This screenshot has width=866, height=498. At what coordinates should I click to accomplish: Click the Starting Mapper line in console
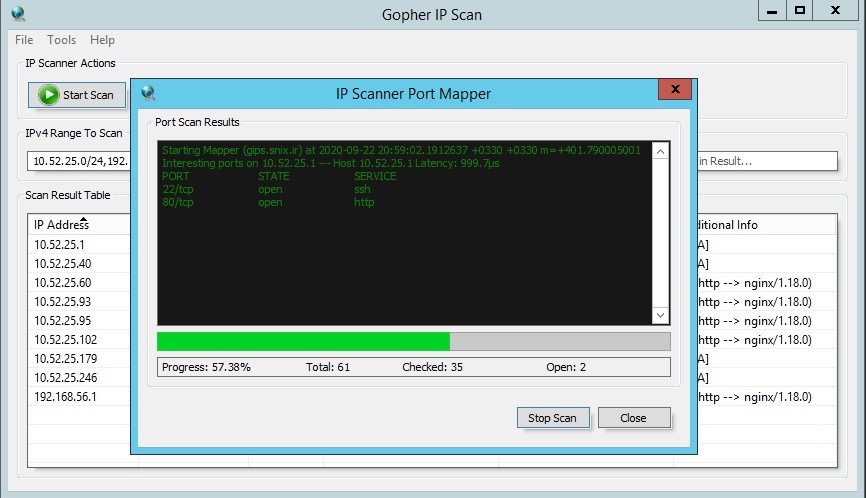pyautogui.click(x=402, y=150)
